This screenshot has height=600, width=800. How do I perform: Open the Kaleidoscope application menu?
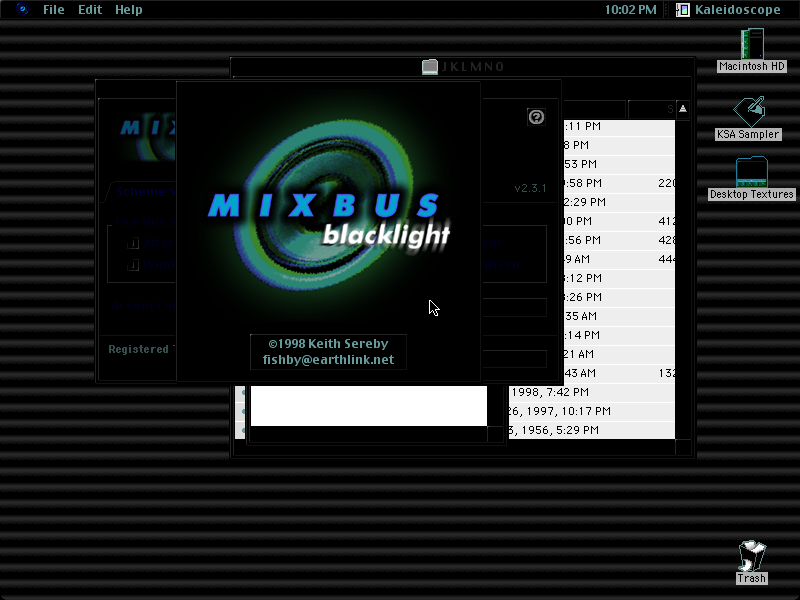(x=729, y=10)
